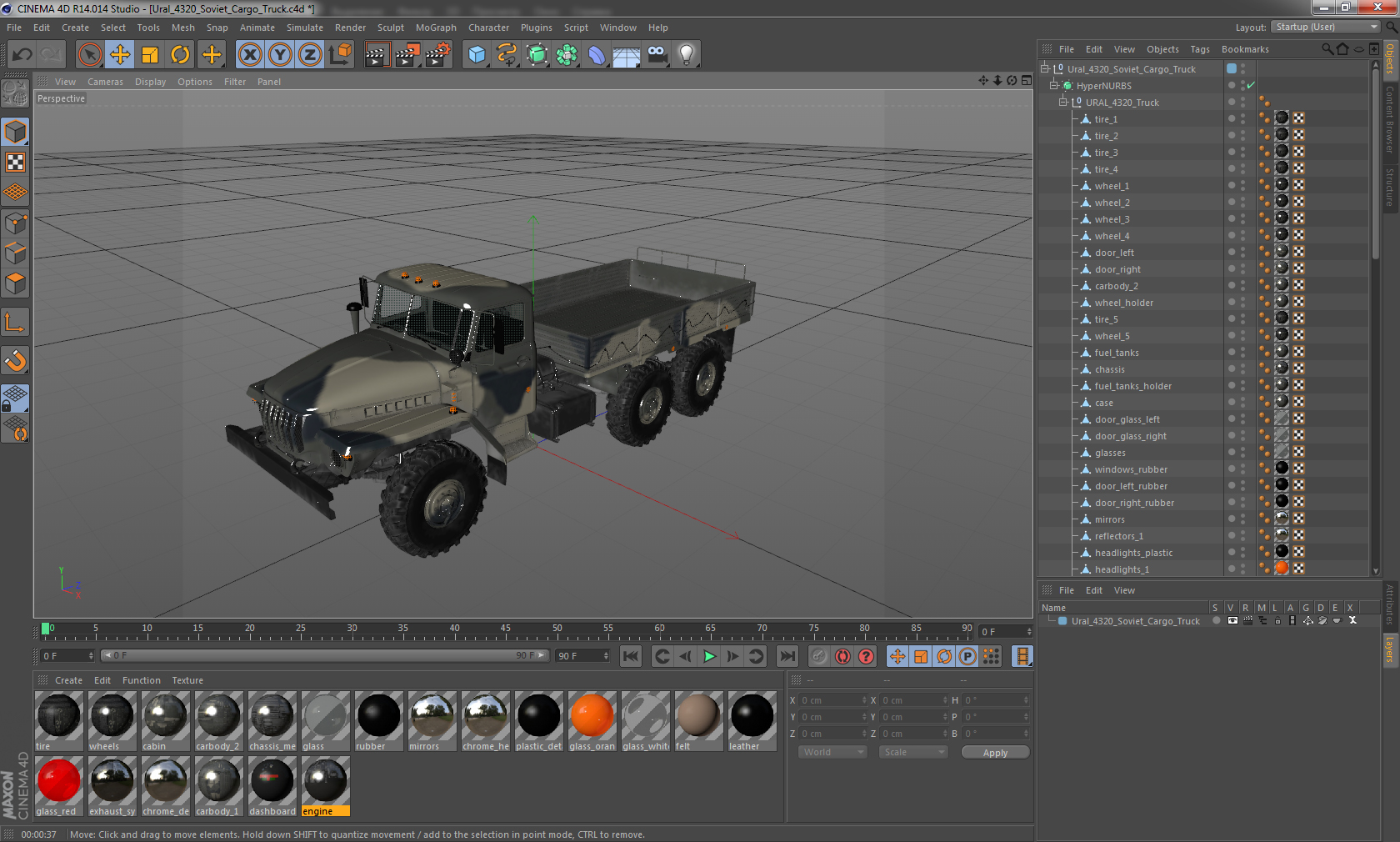Collapse the URAL_4320_Truck tree node
The height and width of the screenshot is (842, 1400).
pyautogui.click(x=1063, y=102)
